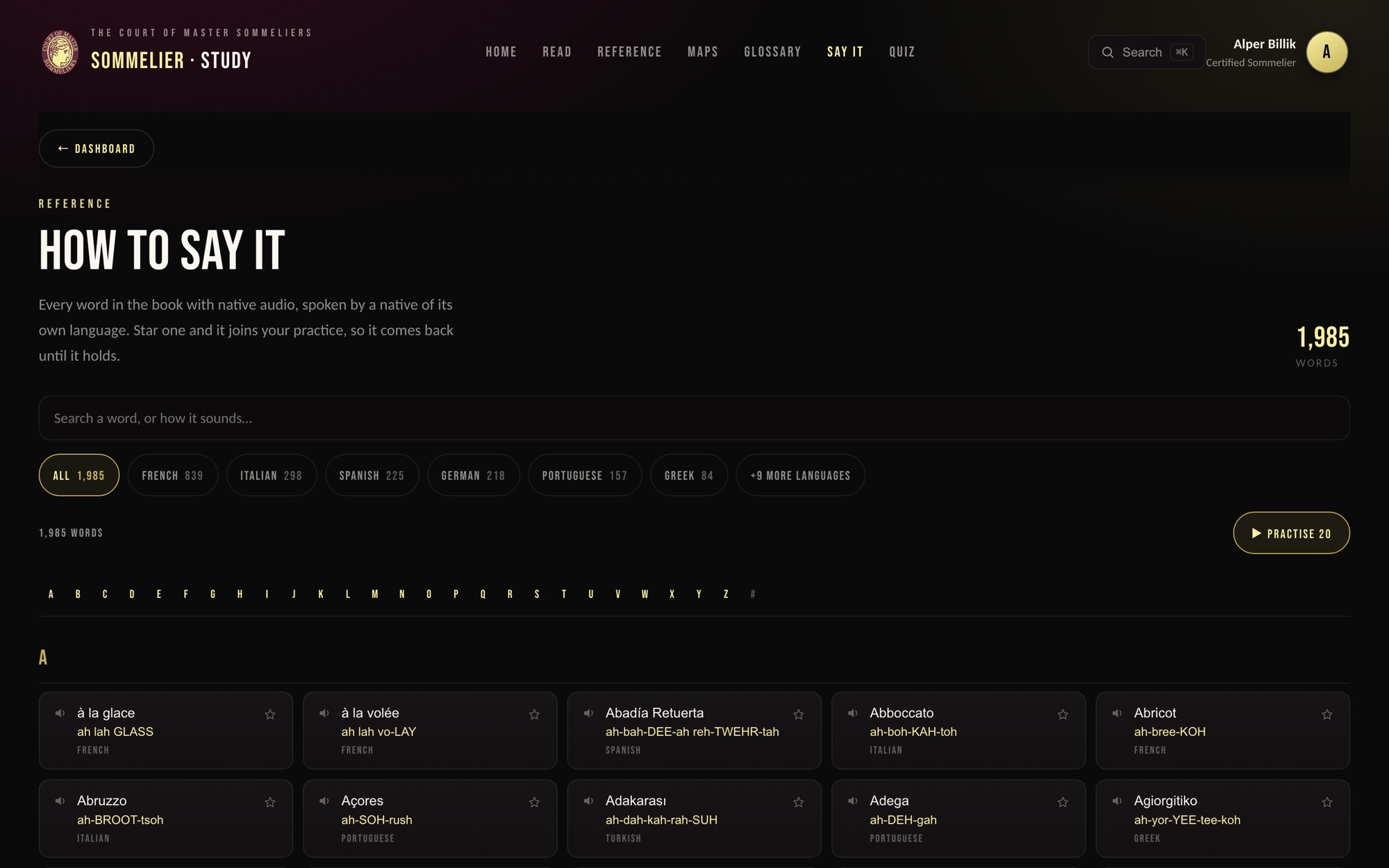This screenshot has height=868, width=1389.
Task: Star the word à la volée
Action: pyautogui.click(x=534, y=715)
